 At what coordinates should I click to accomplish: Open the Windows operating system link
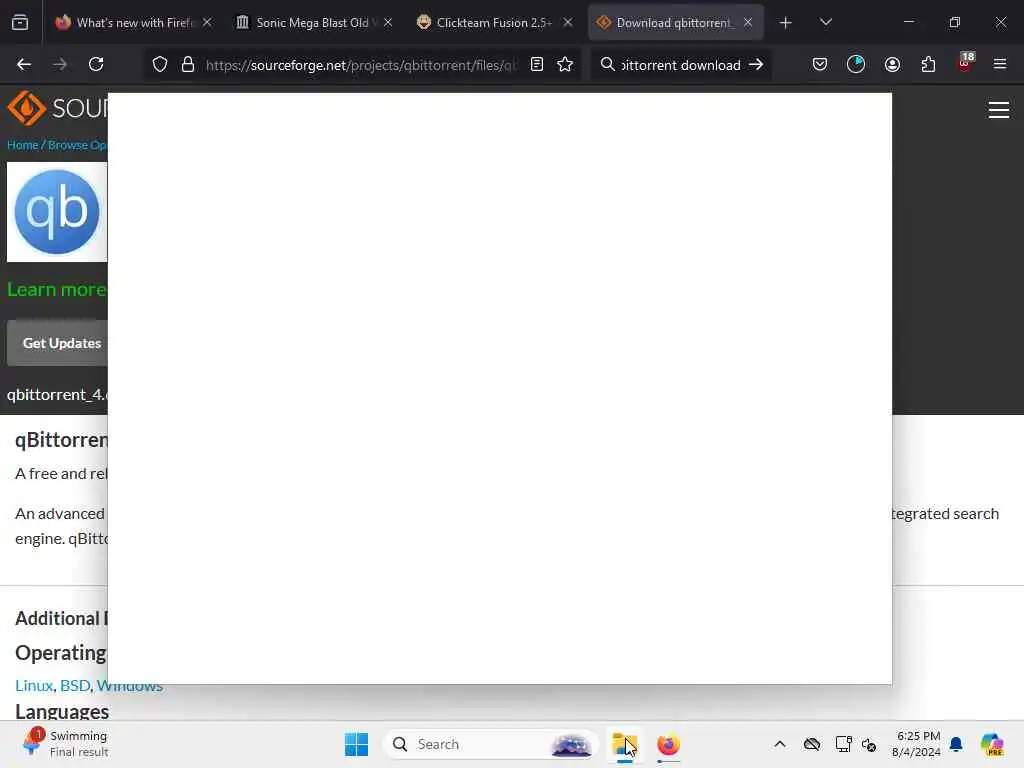[x=130, y=686]
